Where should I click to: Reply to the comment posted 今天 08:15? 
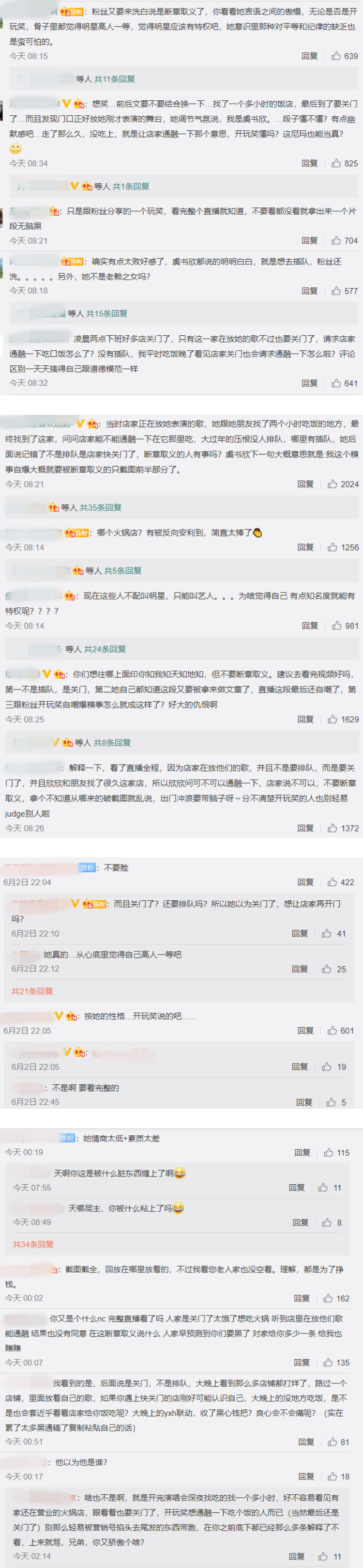(x=309, y=56)
